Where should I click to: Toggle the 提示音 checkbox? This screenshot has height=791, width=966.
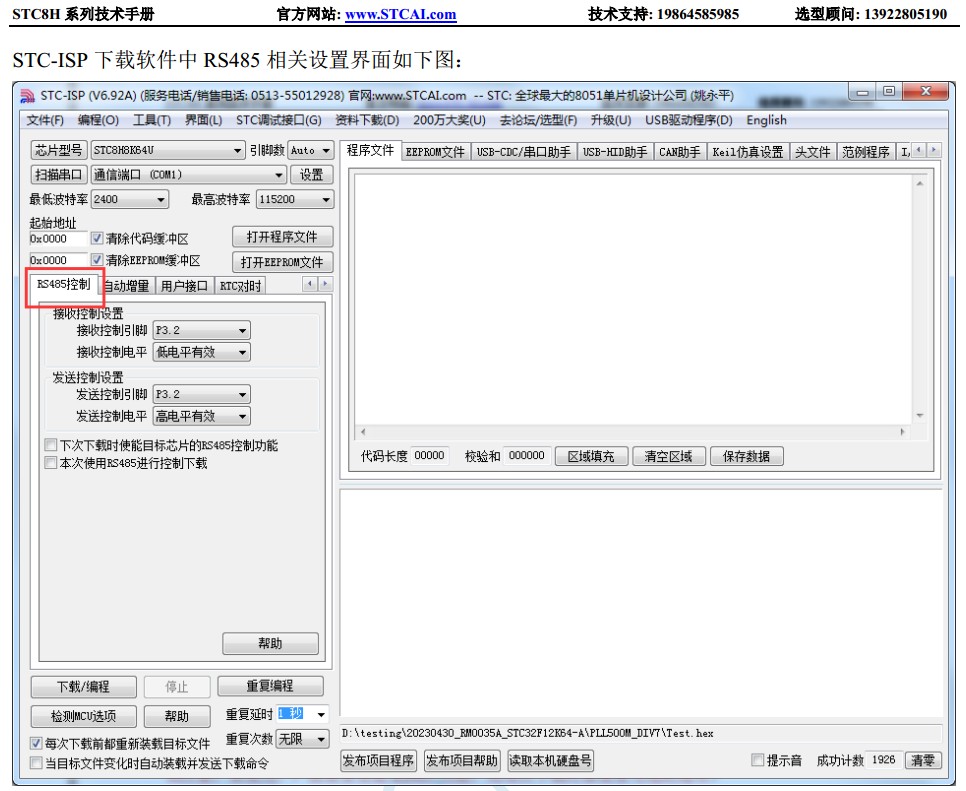click(x=757, y=760)
